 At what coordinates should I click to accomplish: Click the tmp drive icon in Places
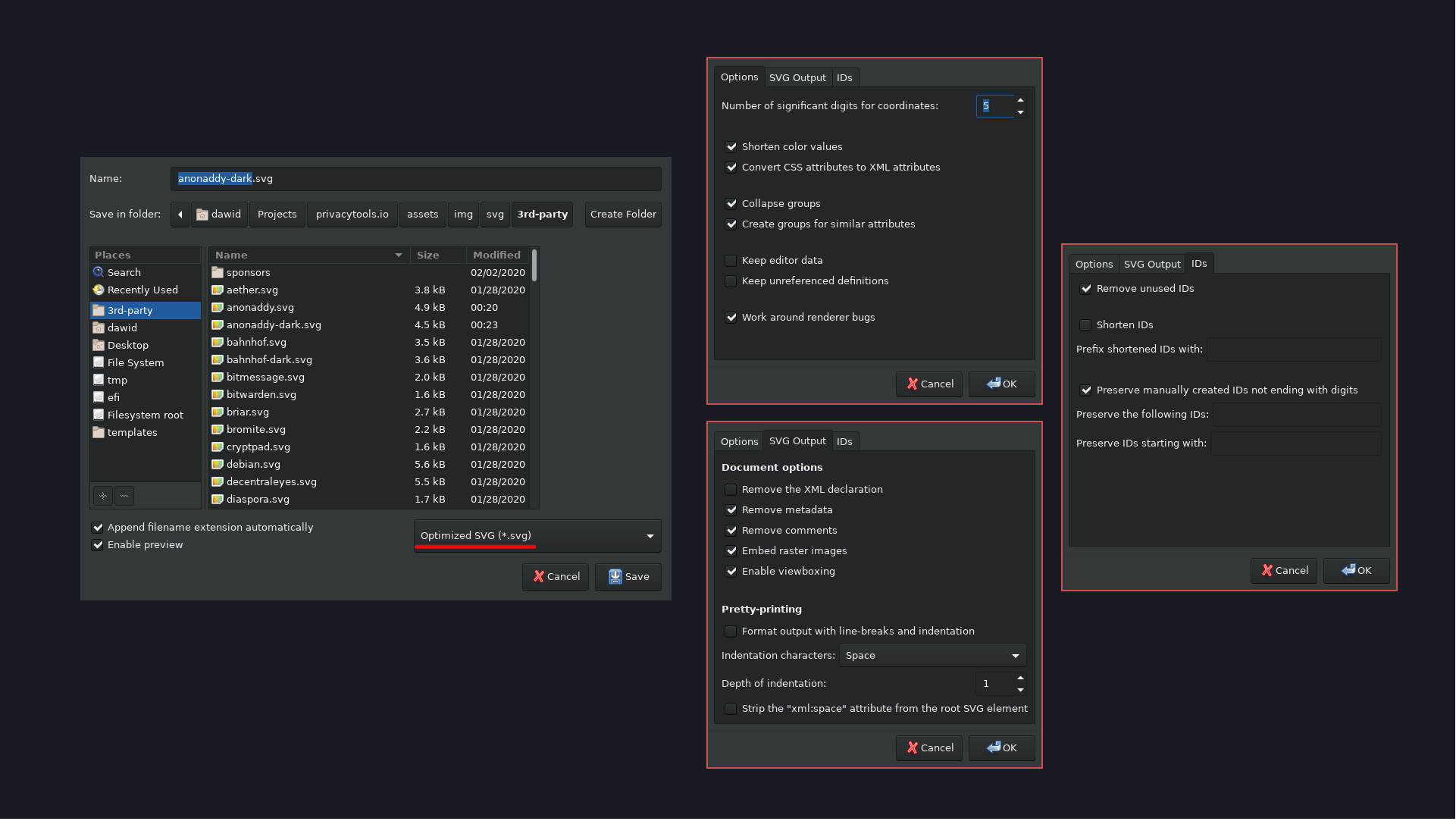point(99,380)
